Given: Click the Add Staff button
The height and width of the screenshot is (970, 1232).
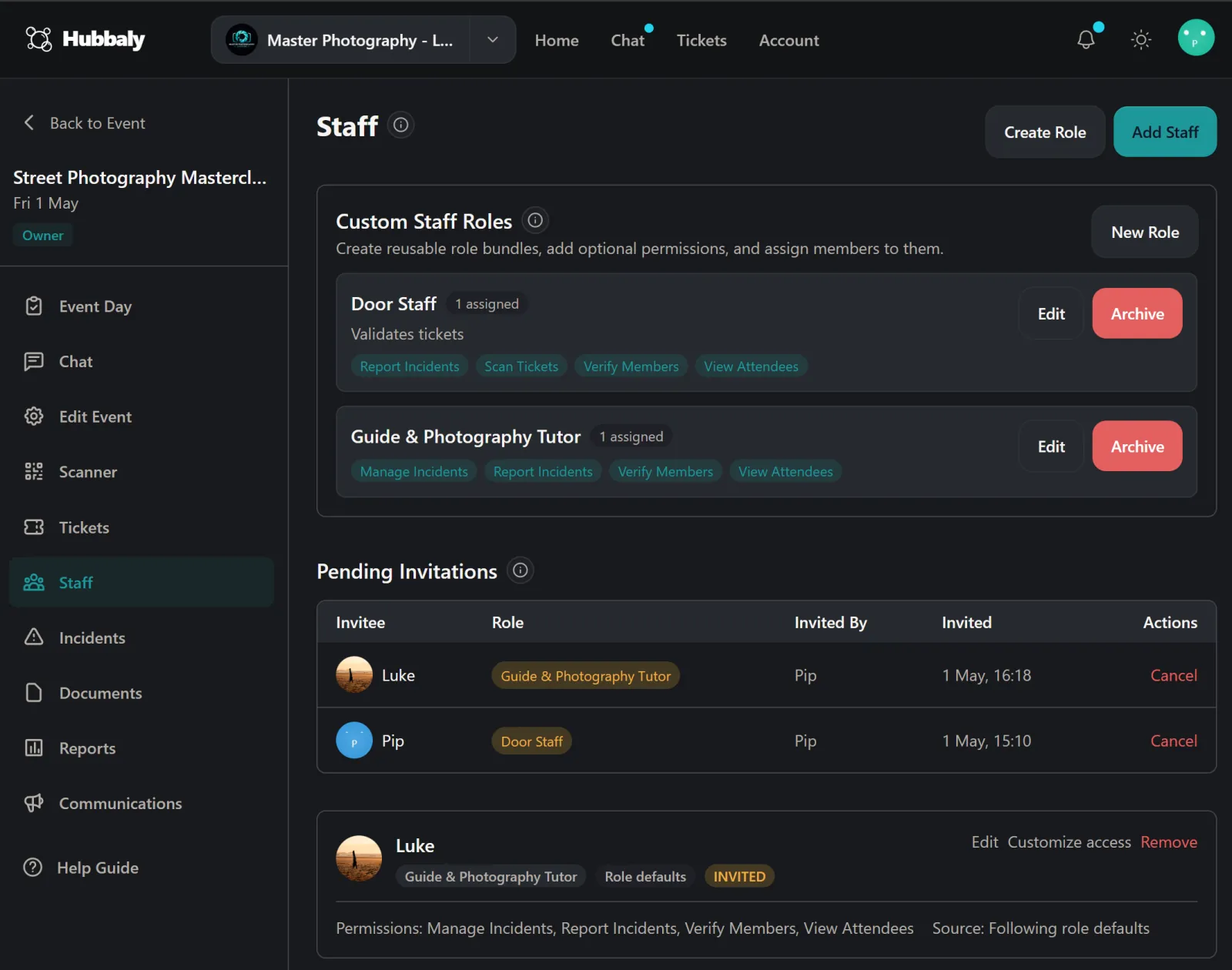Looking at the screenshot, I should pyautogui.click(x=1165, y=132).
